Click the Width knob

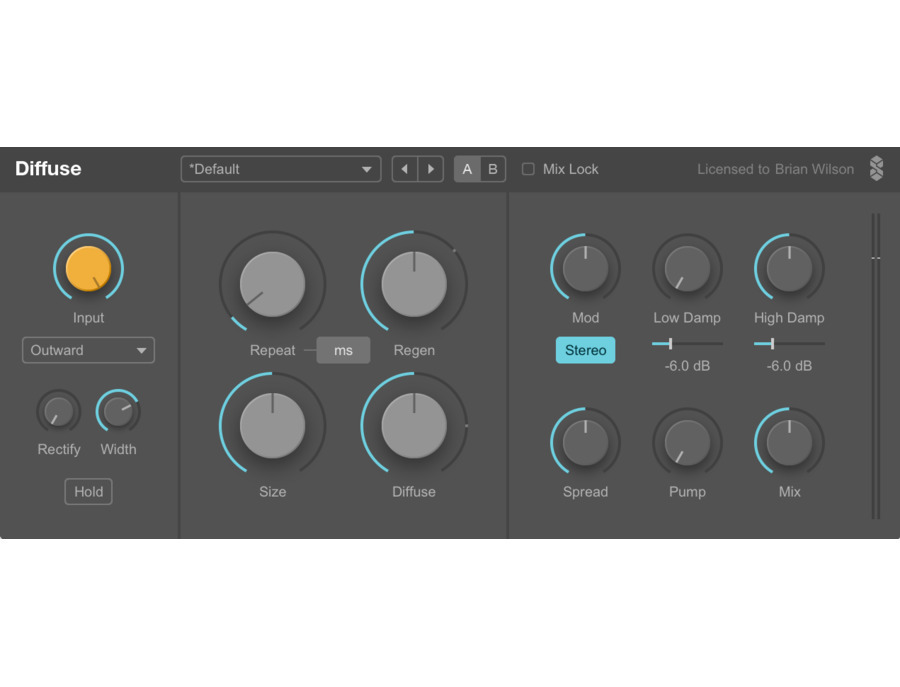click(x=118, y=412)
